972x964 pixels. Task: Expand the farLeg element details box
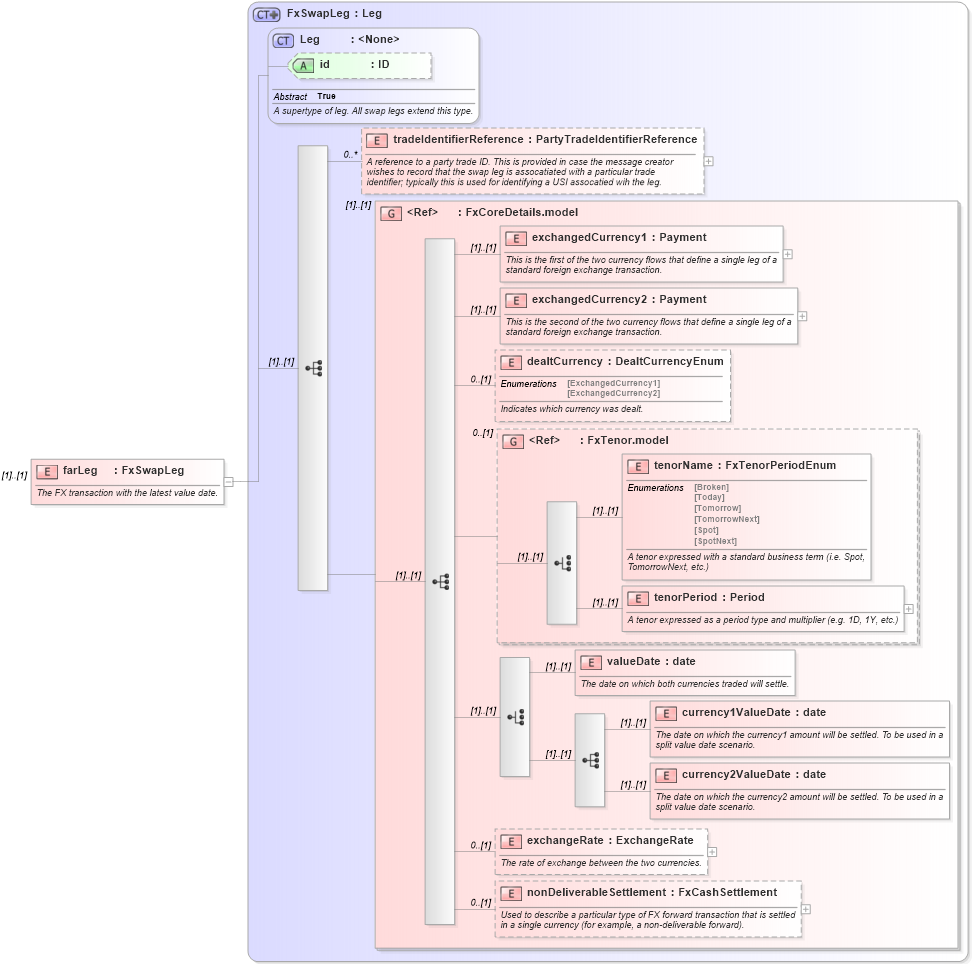tap(228, 480)
